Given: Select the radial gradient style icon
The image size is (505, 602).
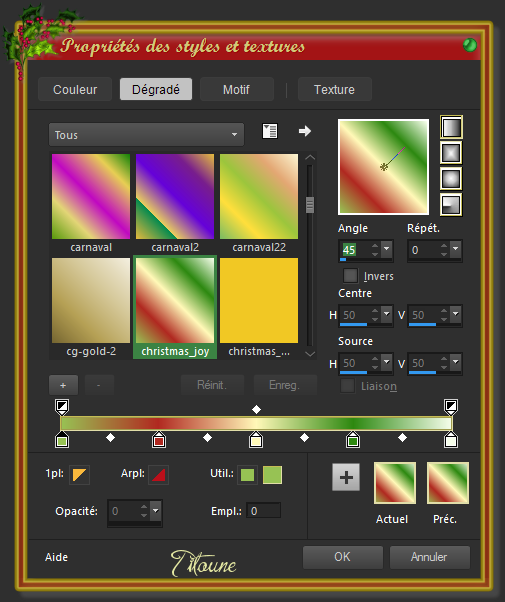Looking at the screenshot, I should 451,205.
